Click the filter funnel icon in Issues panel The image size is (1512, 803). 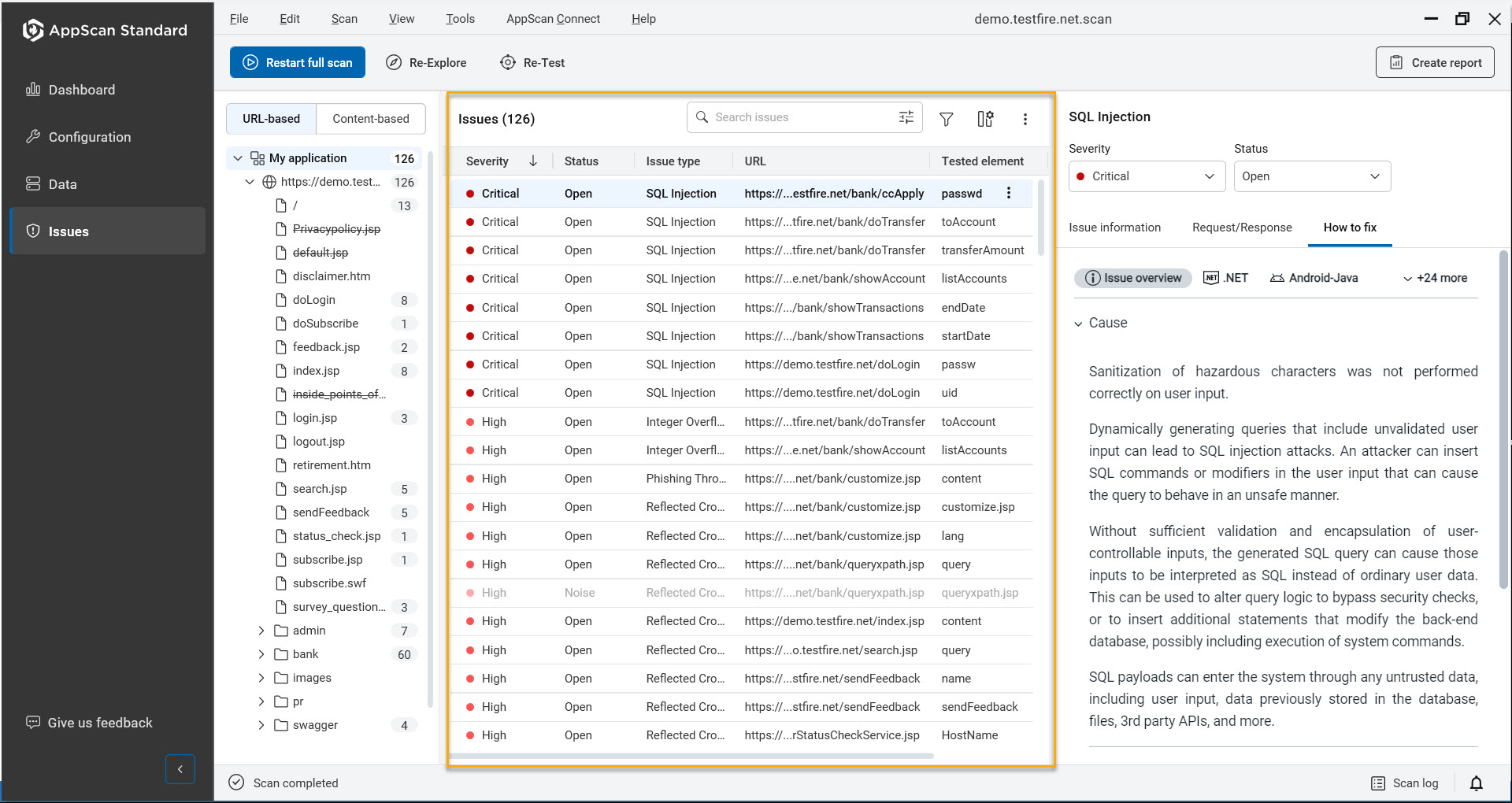946,119
